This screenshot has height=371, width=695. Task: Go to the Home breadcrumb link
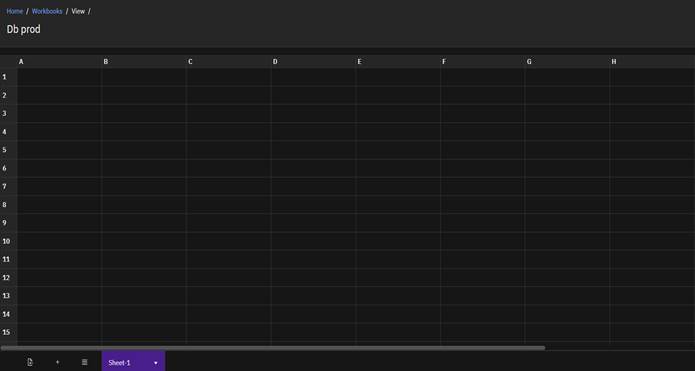pos(15,11)
